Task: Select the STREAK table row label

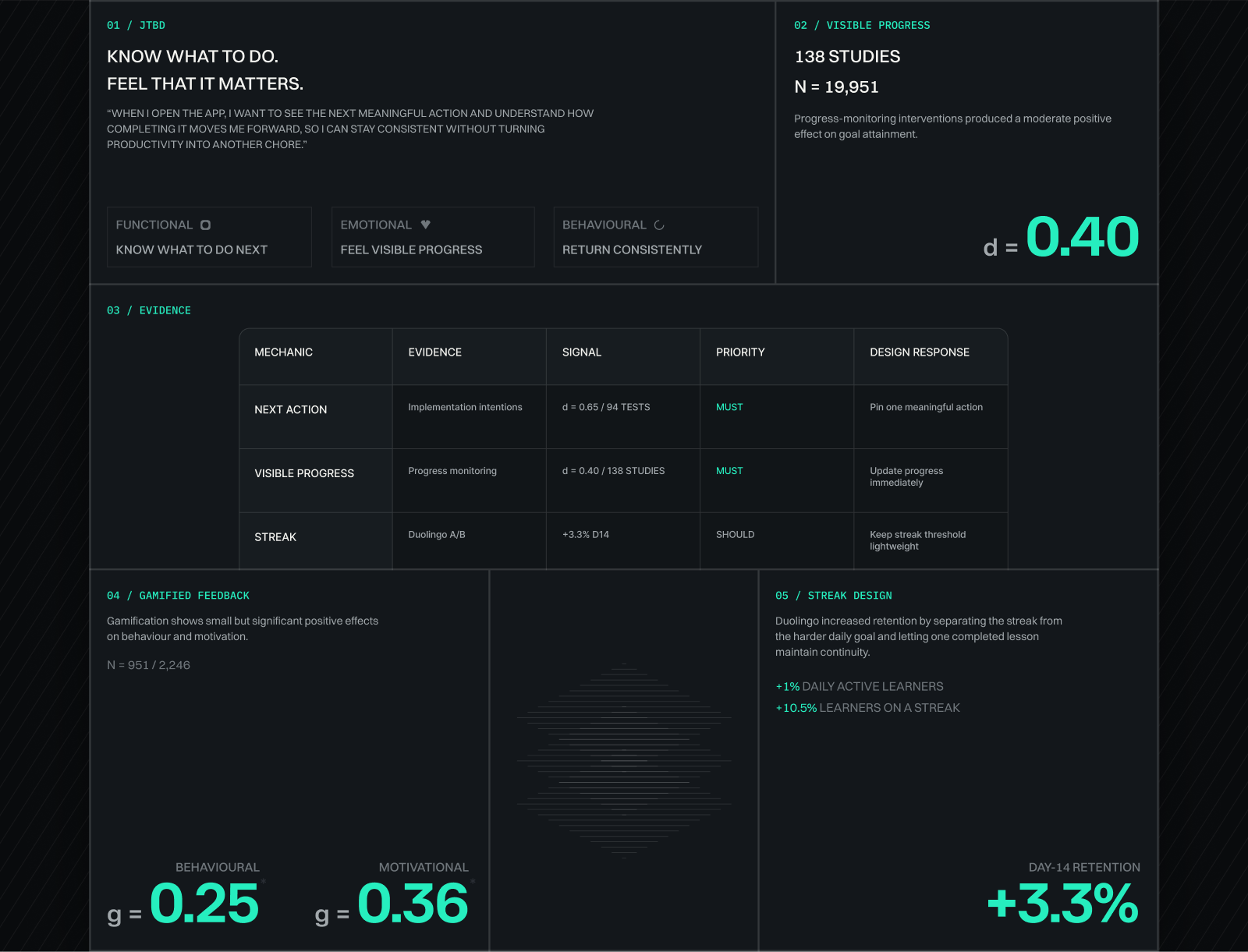Action: [275, 537]
